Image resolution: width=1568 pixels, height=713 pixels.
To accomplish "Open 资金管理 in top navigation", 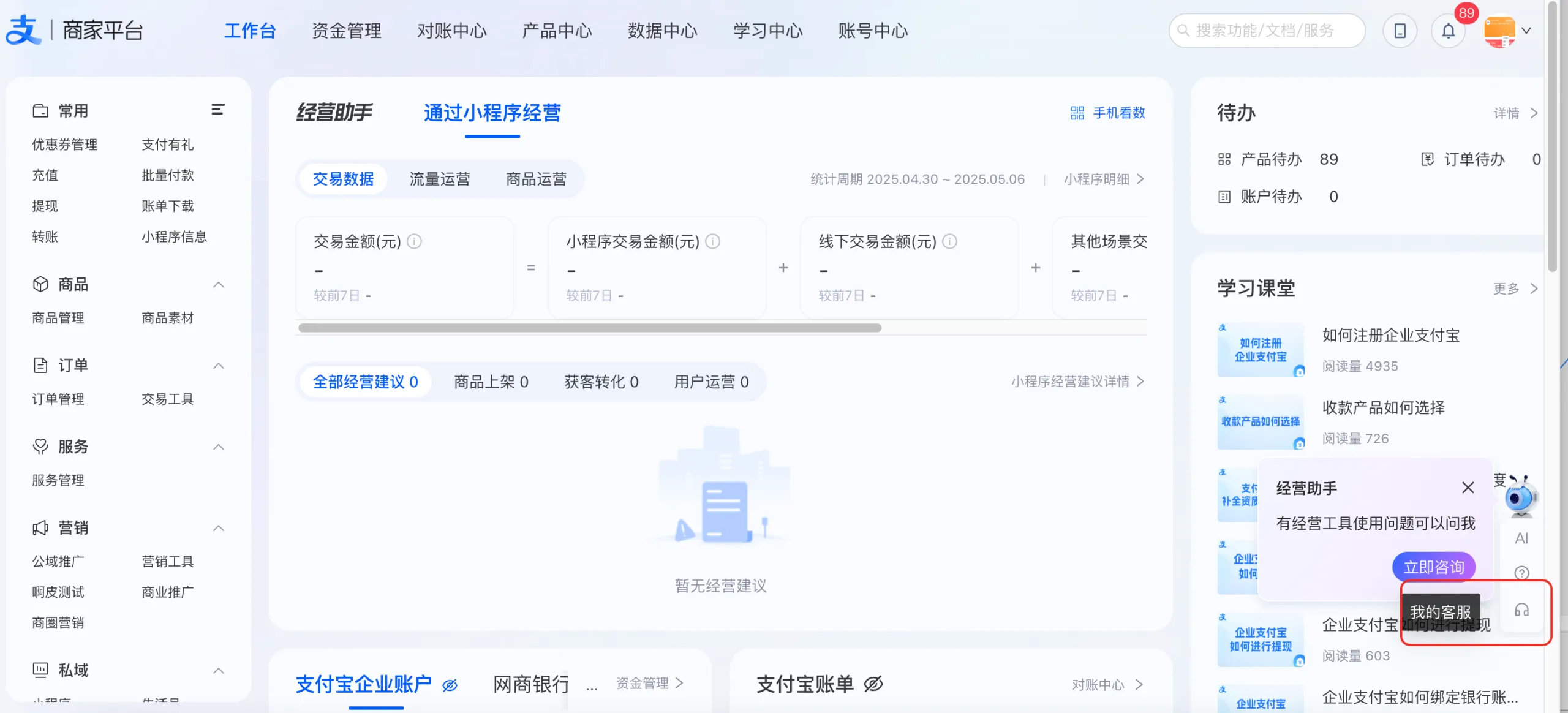I will [346, 31].
